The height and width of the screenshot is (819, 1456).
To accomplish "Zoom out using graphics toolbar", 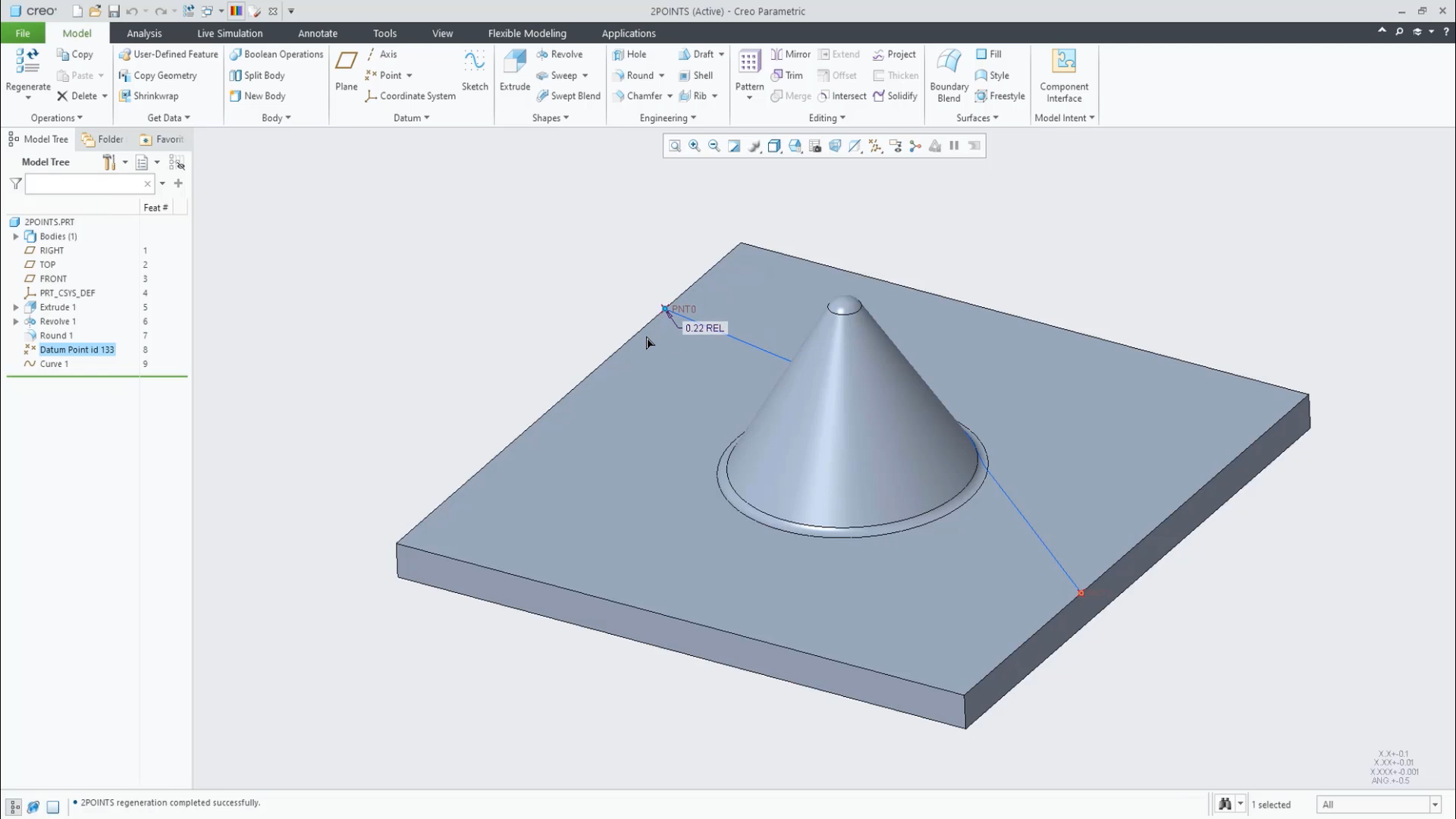I will (714, 146).
